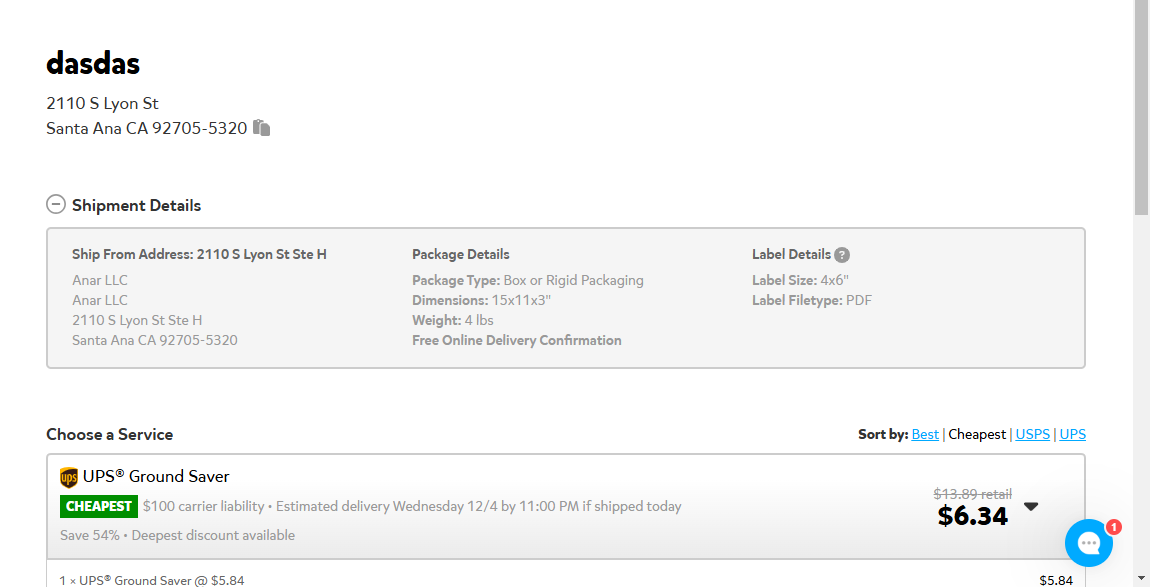
Task: Select the Cheapest sort option
Action: tap(977, 434)
